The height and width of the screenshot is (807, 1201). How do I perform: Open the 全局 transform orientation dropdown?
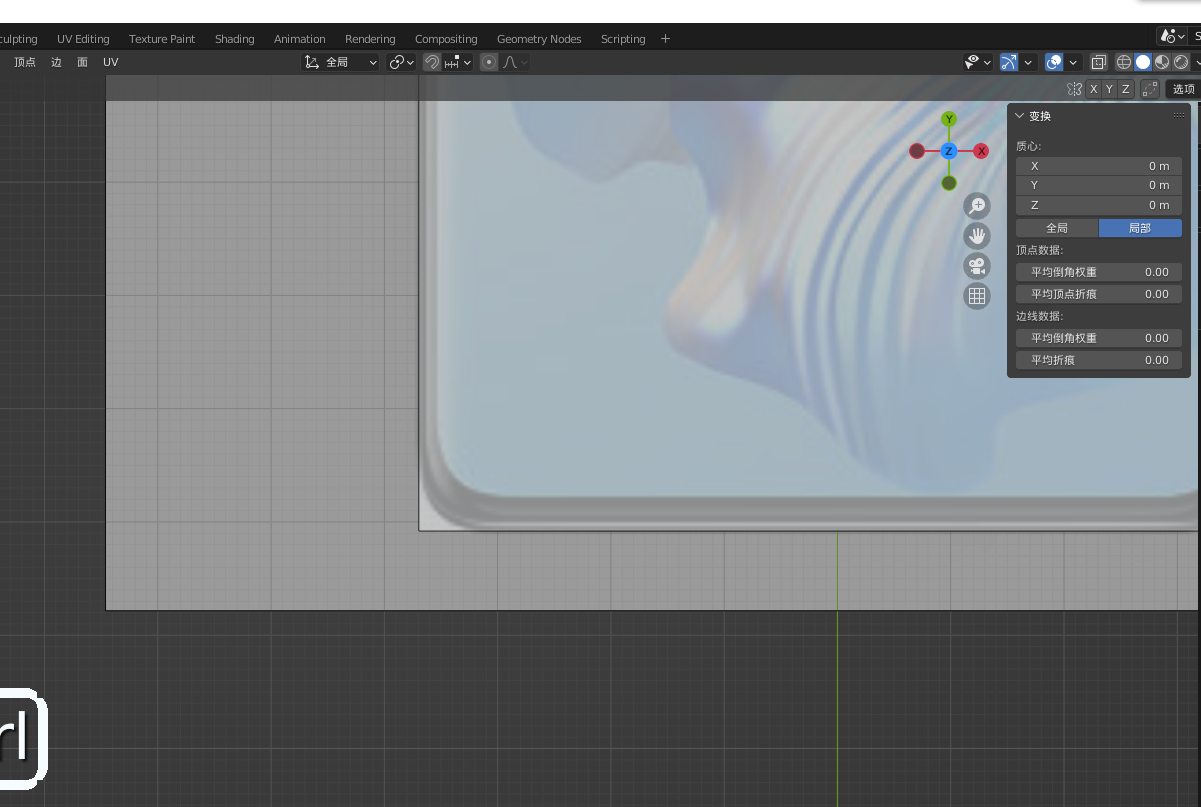tap(341, 62)
